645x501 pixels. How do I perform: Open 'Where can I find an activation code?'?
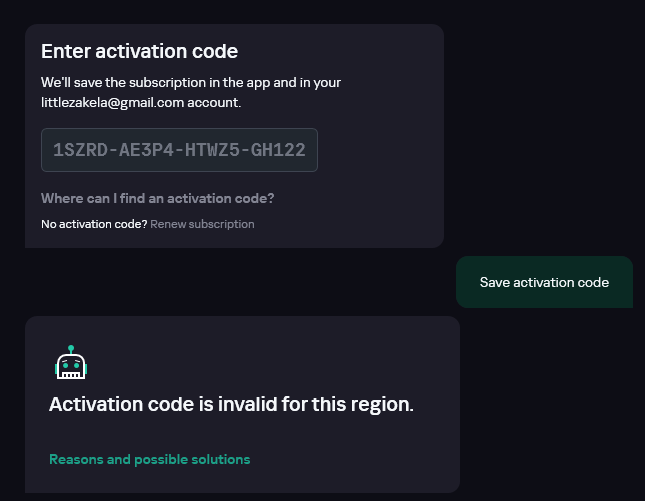coord(158,198)
